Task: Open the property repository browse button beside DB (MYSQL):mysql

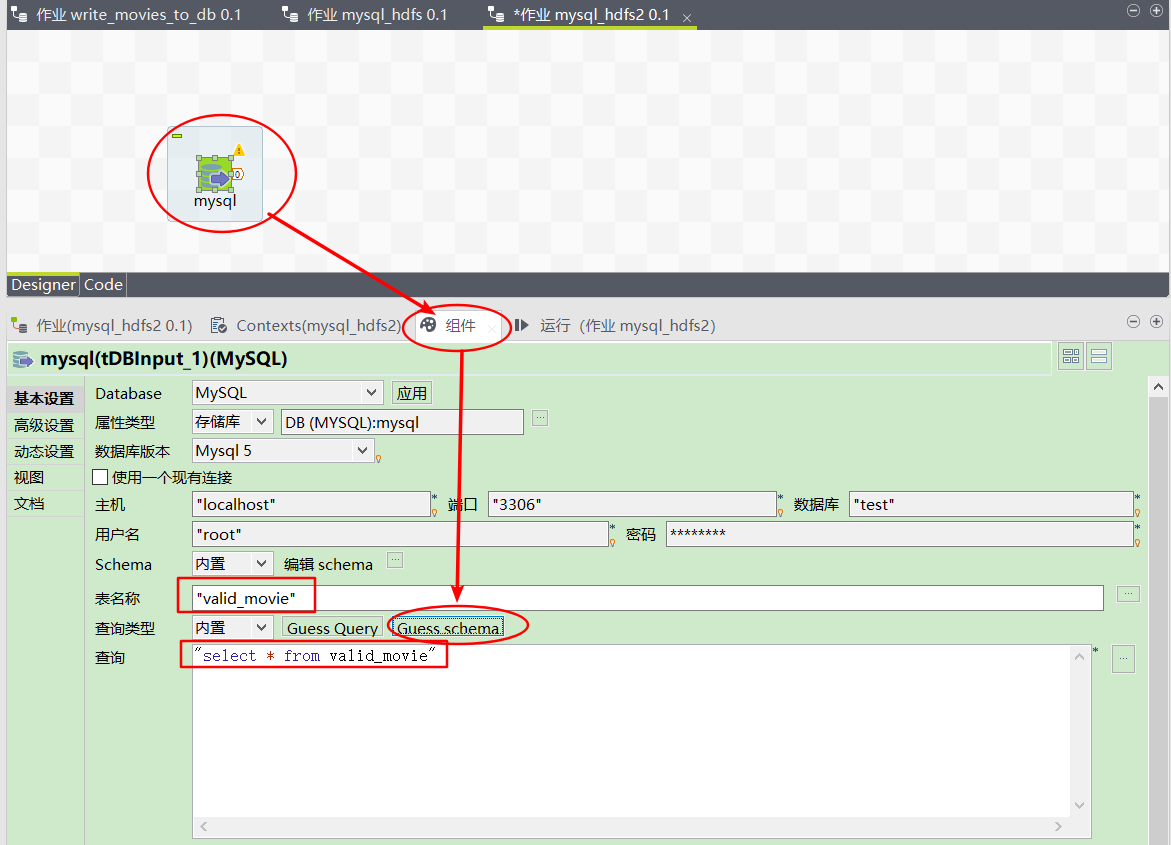Action: tap(540, 418)
